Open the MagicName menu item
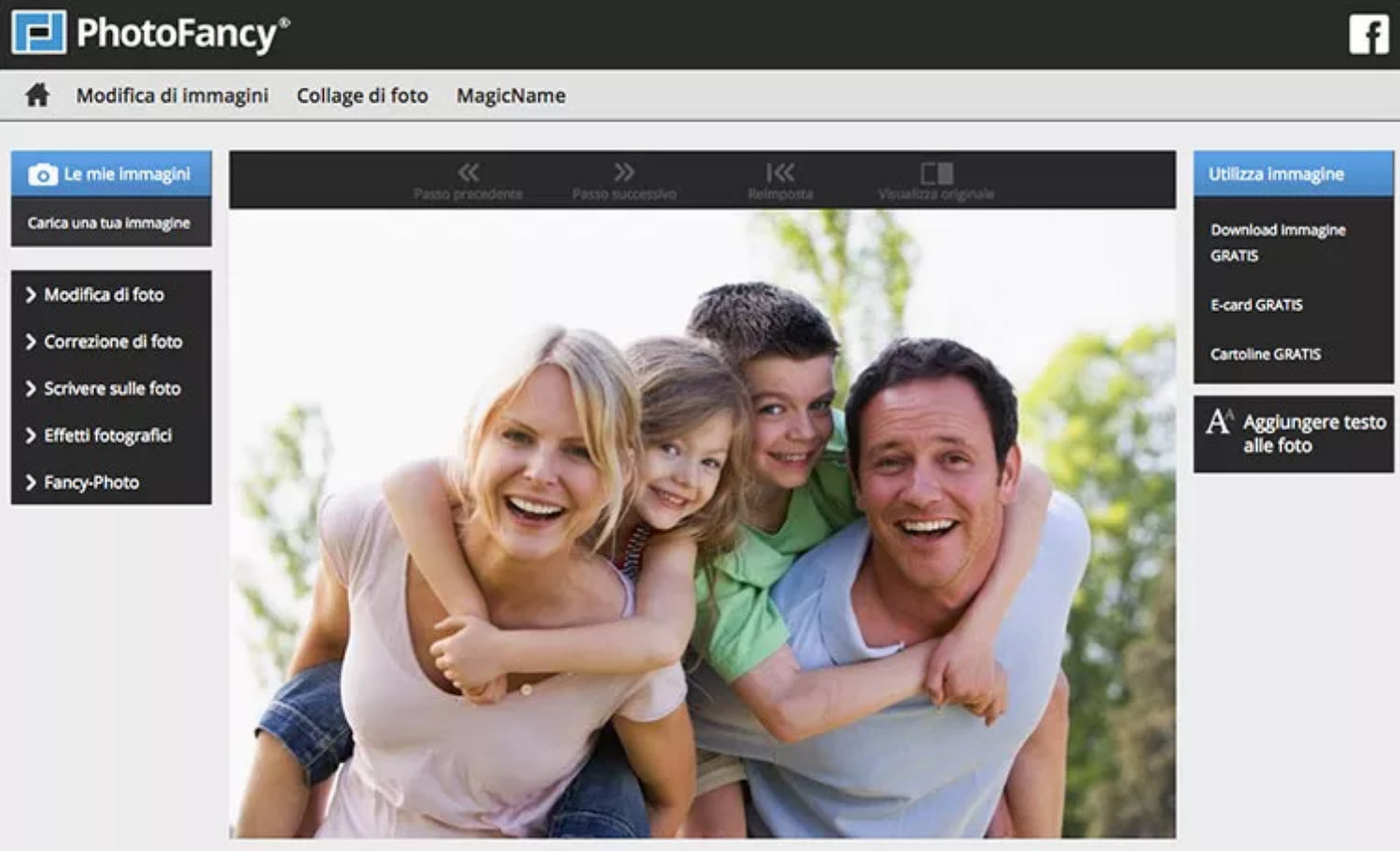The image size is (1400, 851). pos(511,95)
